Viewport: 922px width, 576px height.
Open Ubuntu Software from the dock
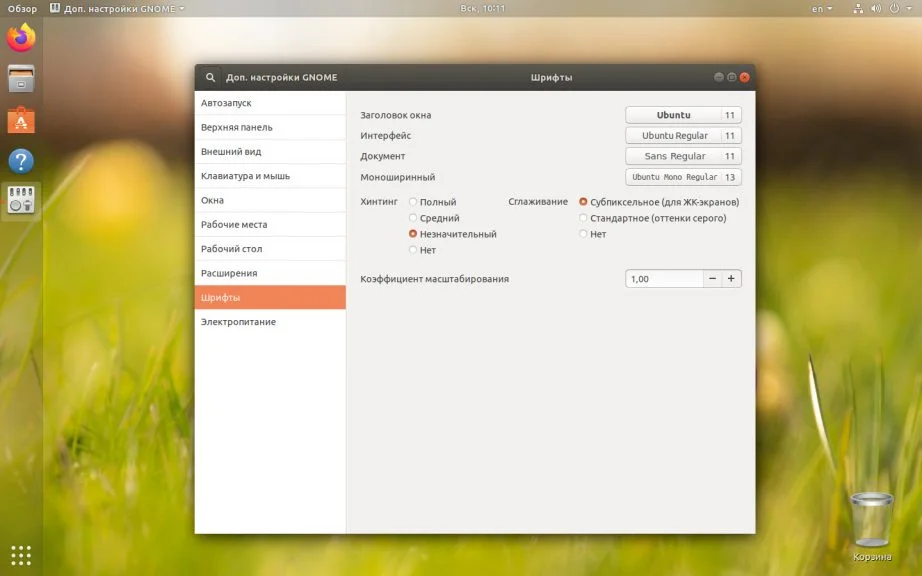pyautogui.click(x=21, y=120)
